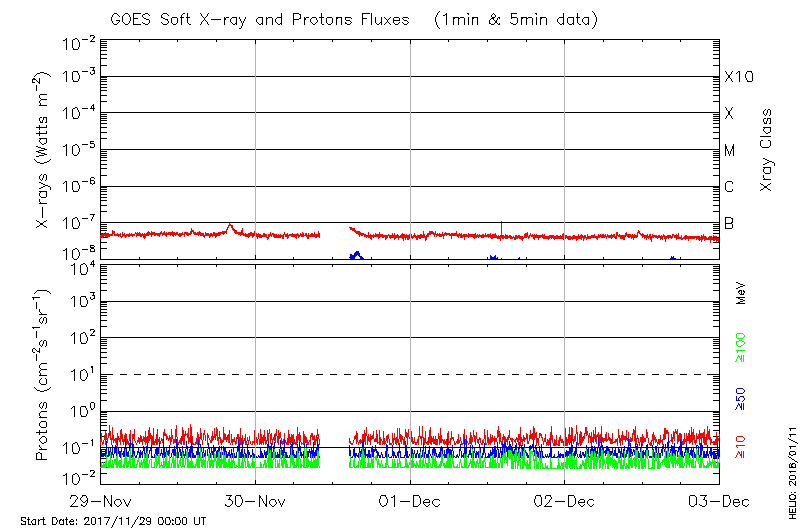The width and height of the screenshot is (800, 530).
Task: Click the 02-Dec date tick label
Action: pyautogui.click(x=565, y=499)
